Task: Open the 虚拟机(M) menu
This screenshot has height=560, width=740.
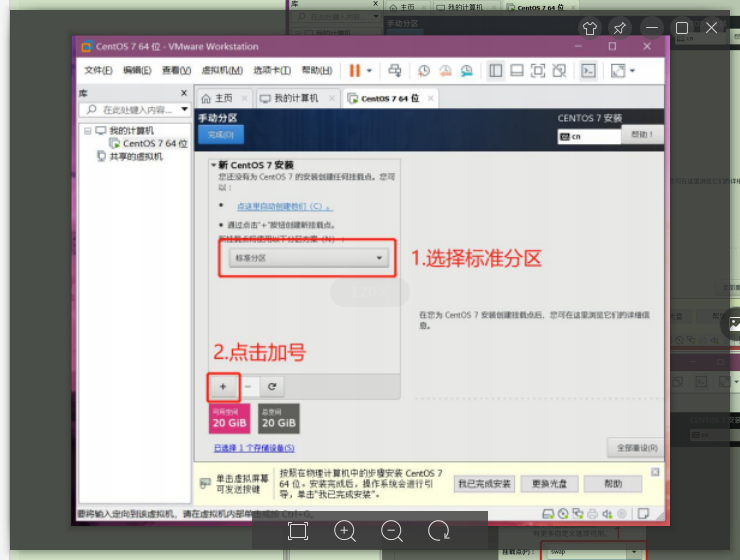Action: coord(222,70)
